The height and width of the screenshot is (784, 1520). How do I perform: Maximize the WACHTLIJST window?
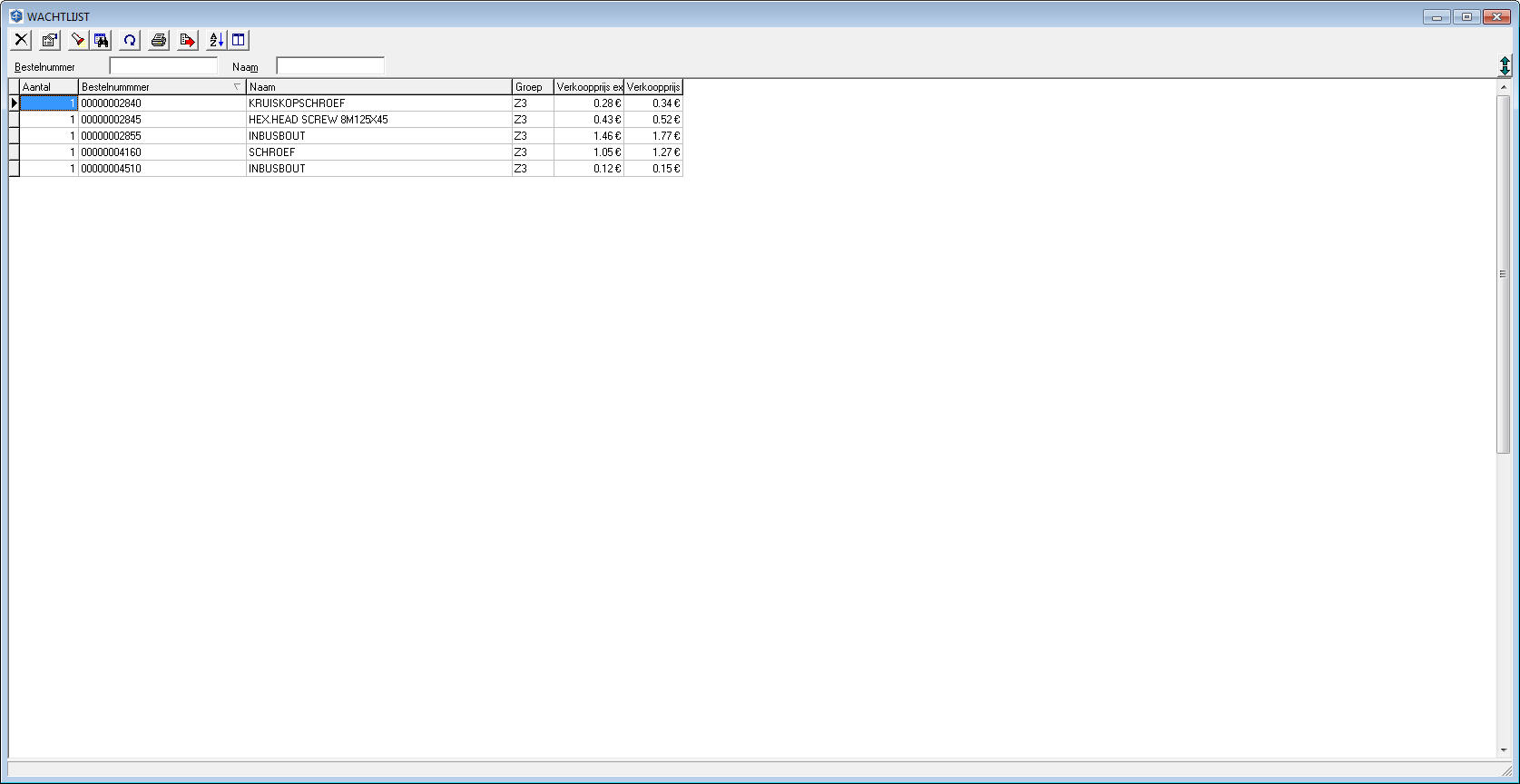[x=1466, y=16]
